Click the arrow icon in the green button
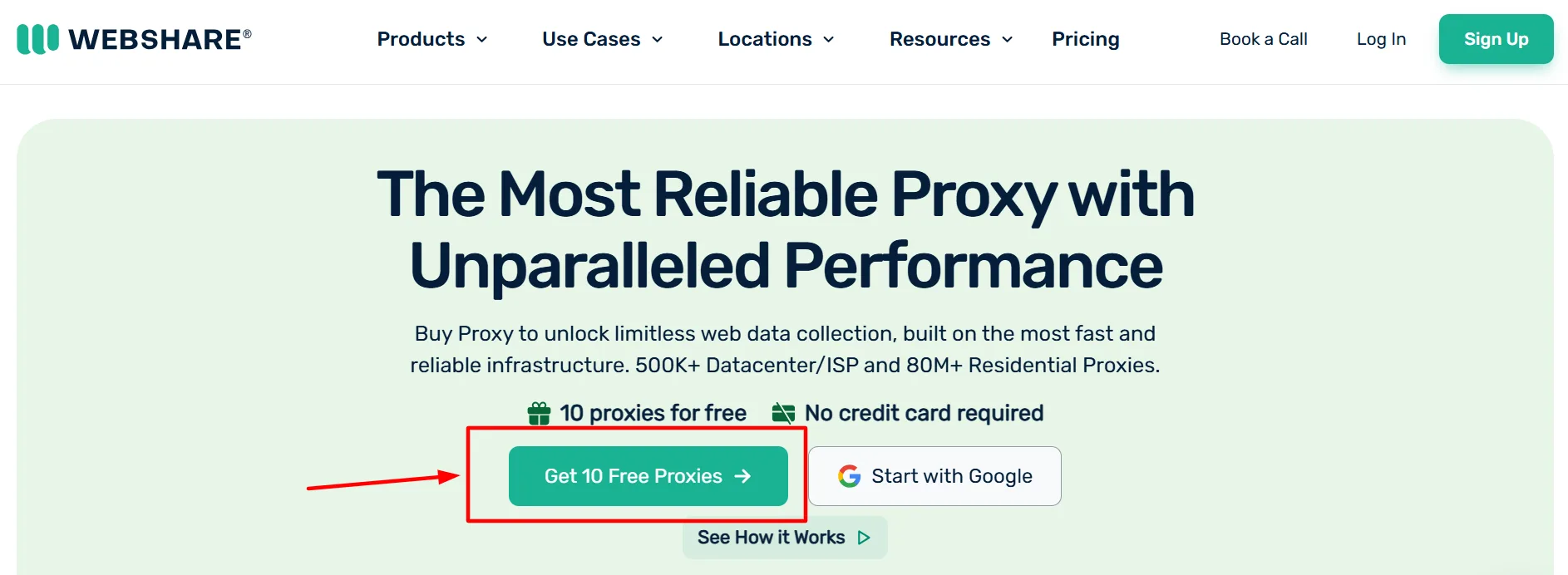Viewport: 1568px width, 575px height. [x=742, y=476]
